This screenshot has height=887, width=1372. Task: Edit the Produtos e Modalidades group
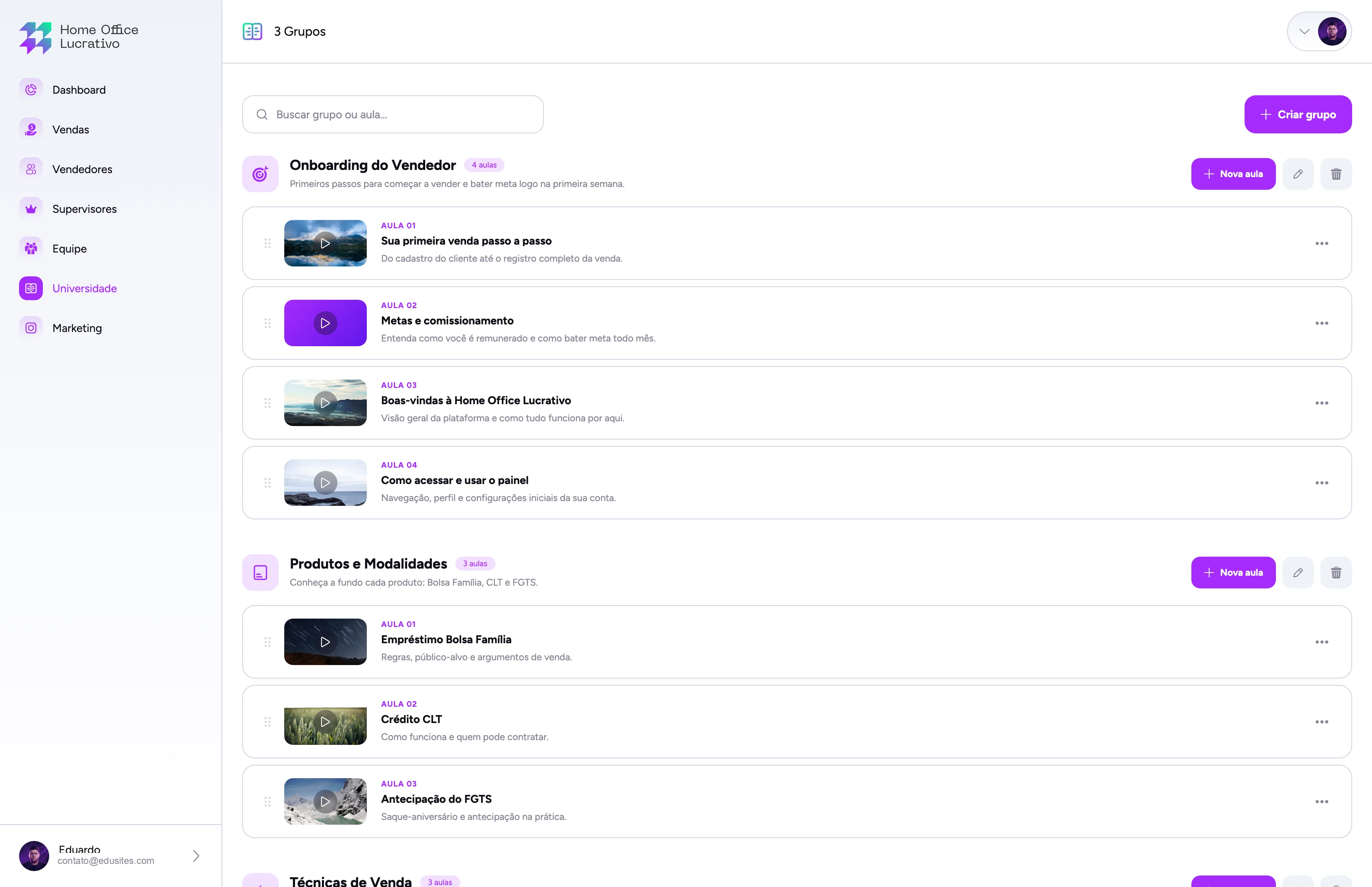click(1298, 573)
